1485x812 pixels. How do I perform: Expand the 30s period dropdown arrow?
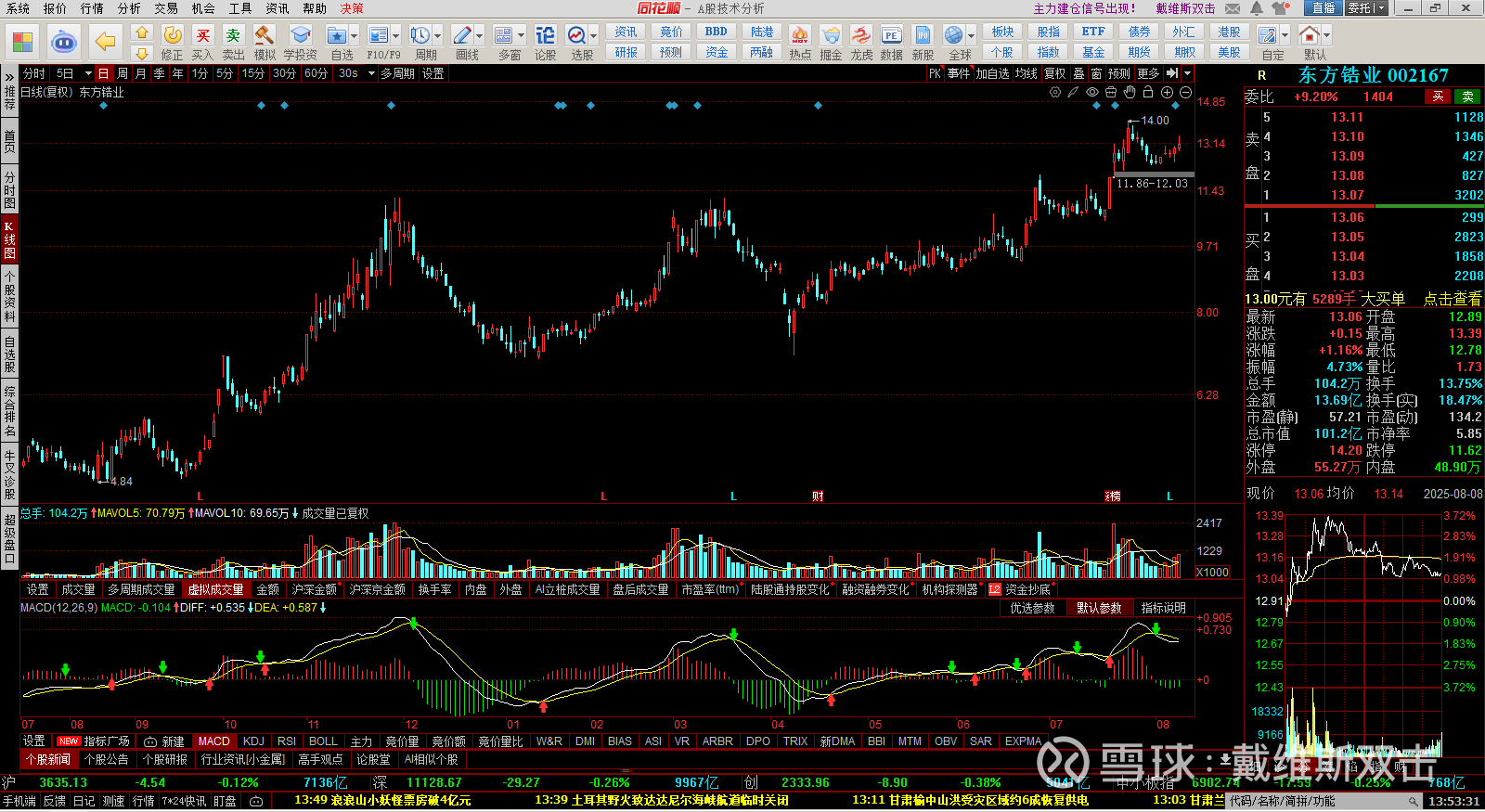tap(371, 73)
